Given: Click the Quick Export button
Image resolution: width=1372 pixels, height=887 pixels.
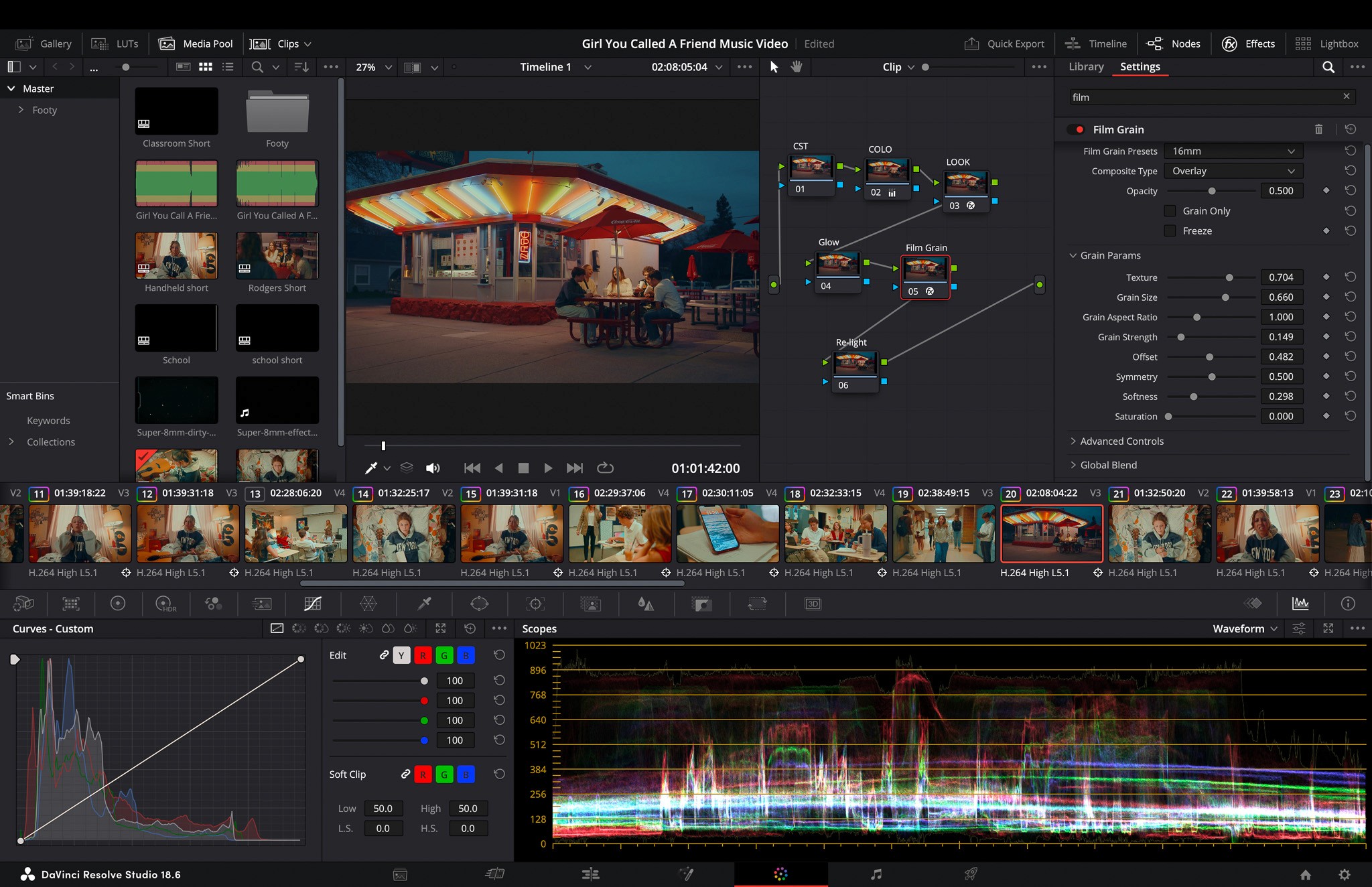Looking at the screenshot, I should (1004, 44).
